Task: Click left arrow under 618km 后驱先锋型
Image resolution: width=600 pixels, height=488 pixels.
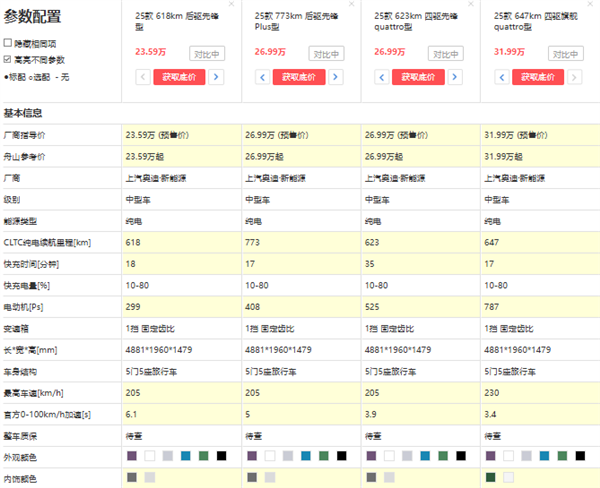Action: click(143, 77)
